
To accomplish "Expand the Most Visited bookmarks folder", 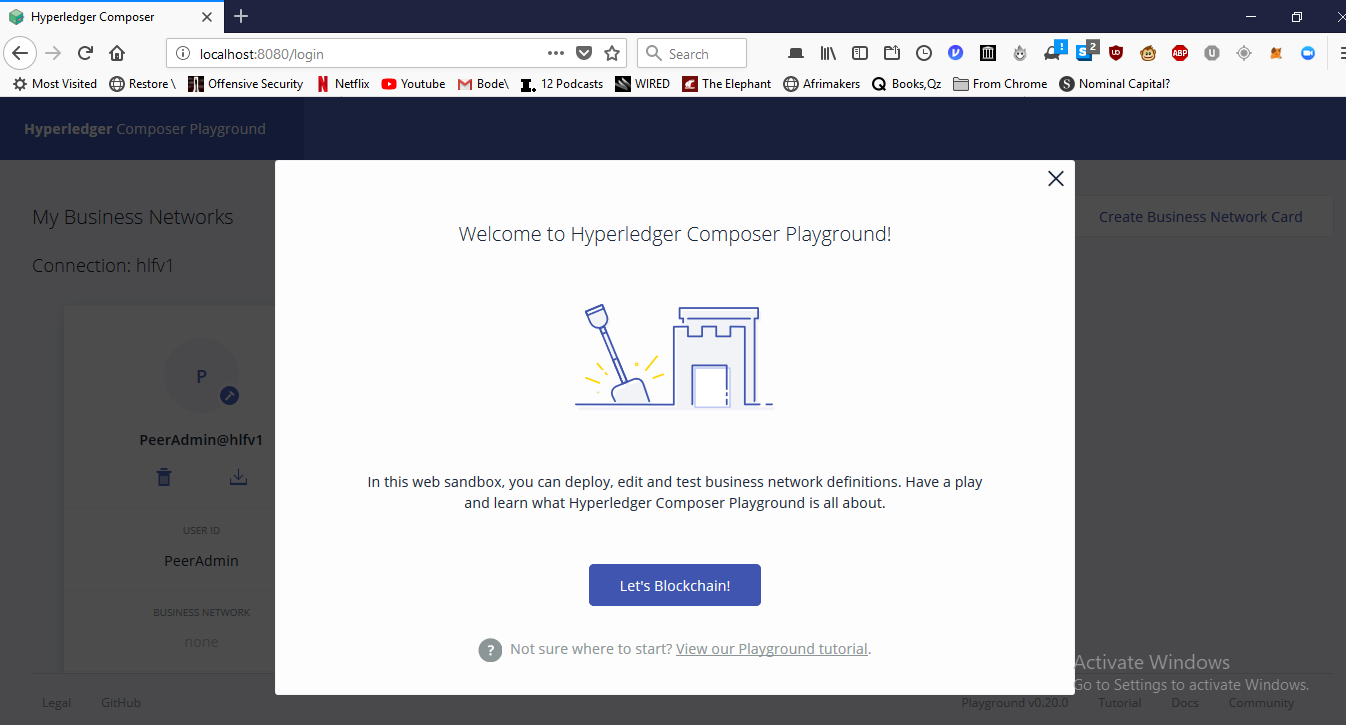I will (x=54, y=83).
